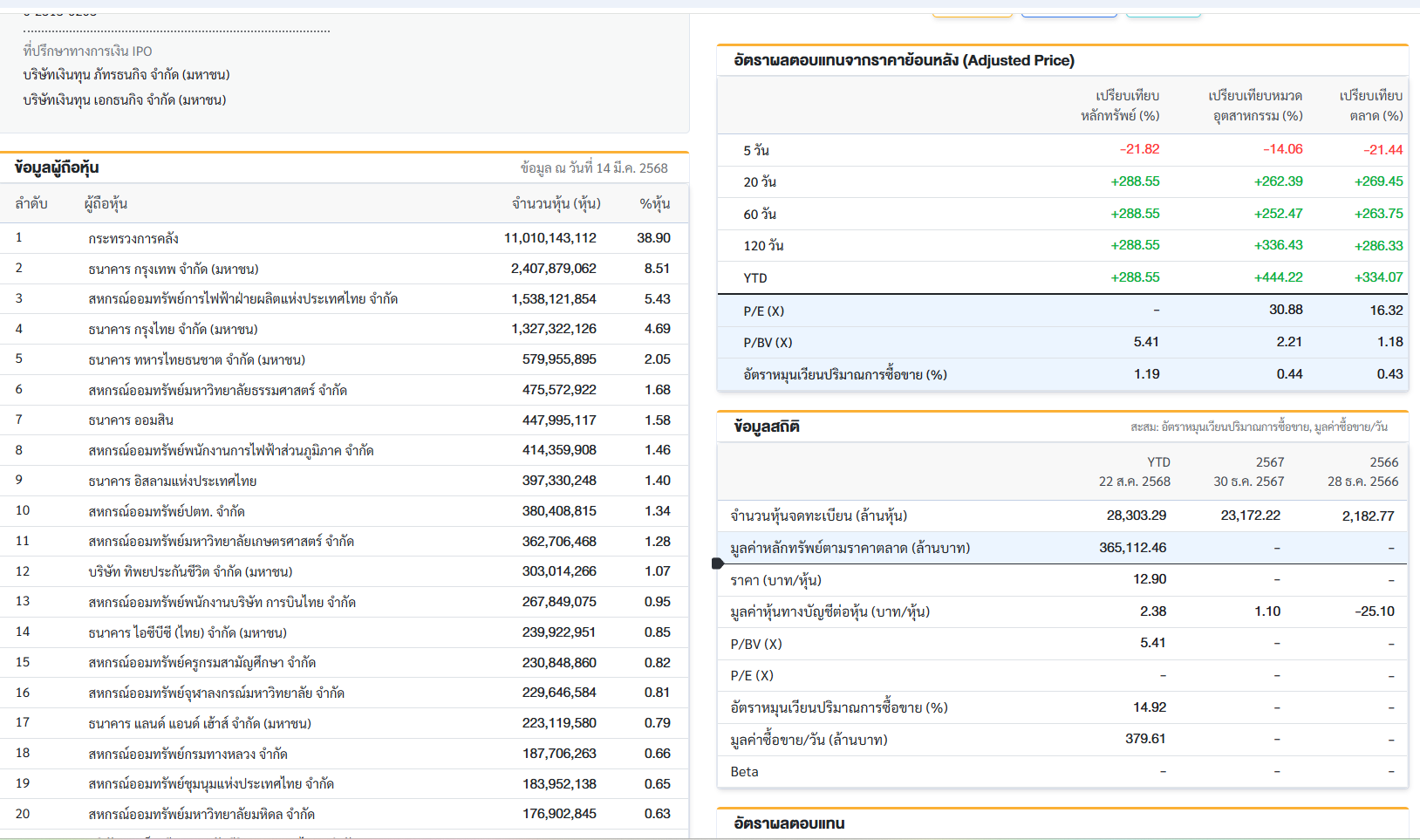Click 'สหกรณ์ออมทรัพย์จุฬาลงกรณ์มหาวิทยาลัย จำกัด' name
Screen dimensions: 1420x840
pyautogui.click(x=216, y=693)
